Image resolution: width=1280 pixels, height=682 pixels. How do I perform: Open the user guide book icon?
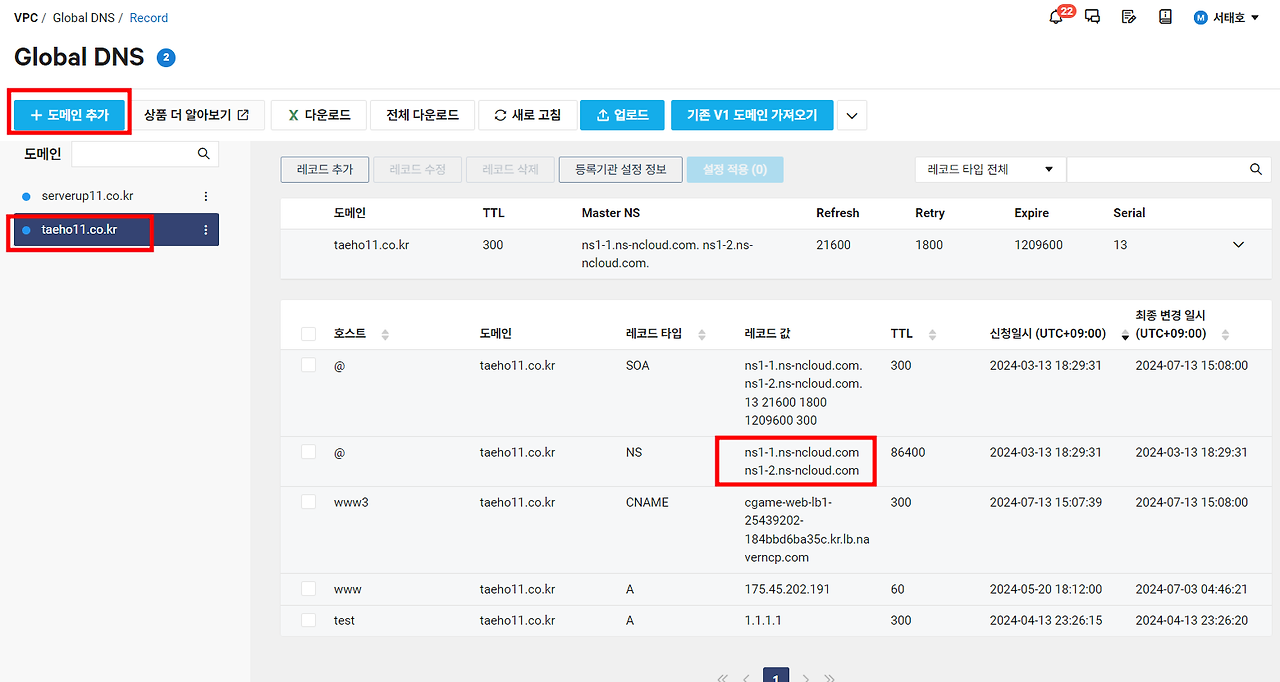click(x=1165, y=17)
